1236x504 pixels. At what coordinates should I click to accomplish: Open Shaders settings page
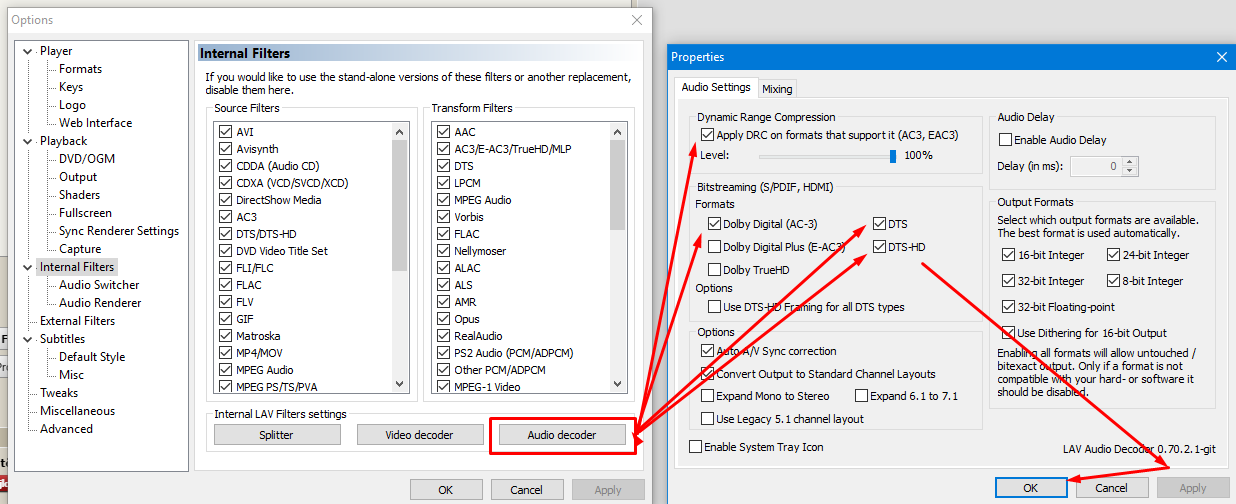(79, 195)
